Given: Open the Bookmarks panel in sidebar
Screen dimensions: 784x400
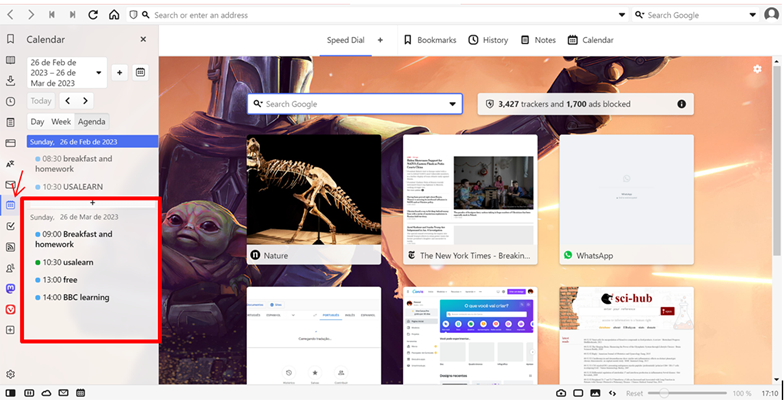Looking at the screenshot, I should [10, 40].
